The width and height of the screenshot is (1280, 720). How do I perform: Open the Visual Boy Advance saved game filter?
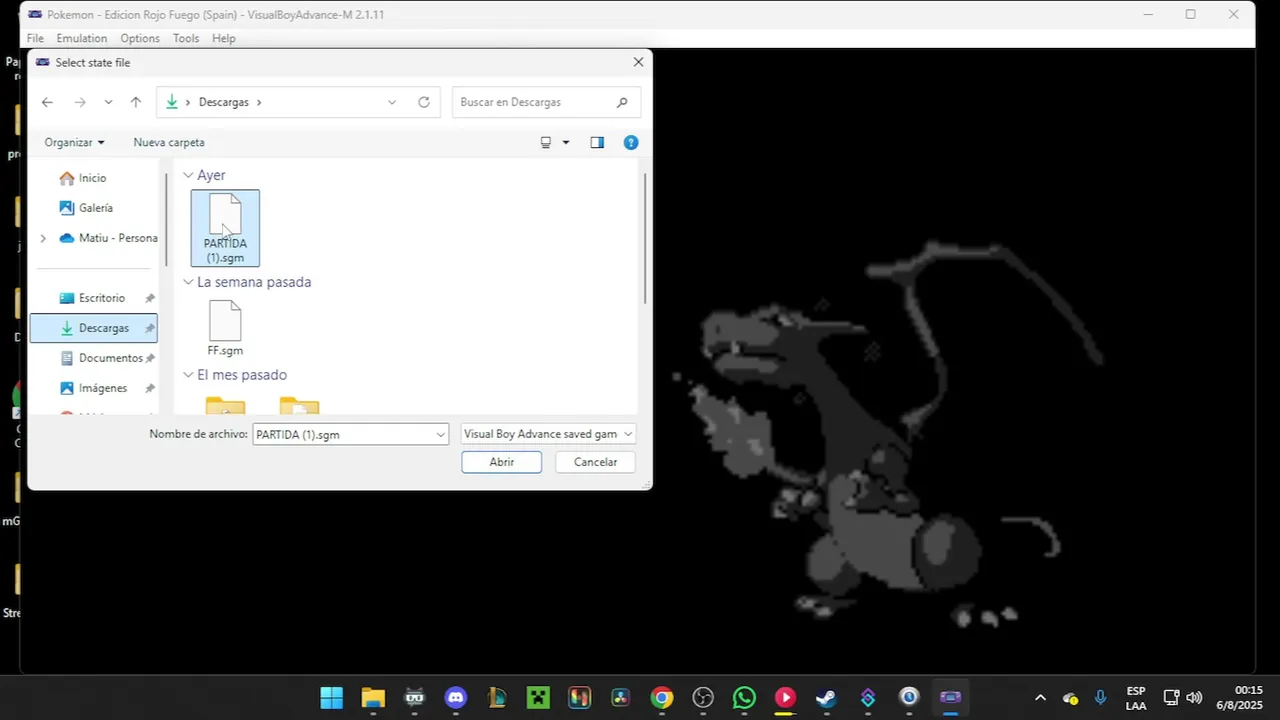point(548,434)
